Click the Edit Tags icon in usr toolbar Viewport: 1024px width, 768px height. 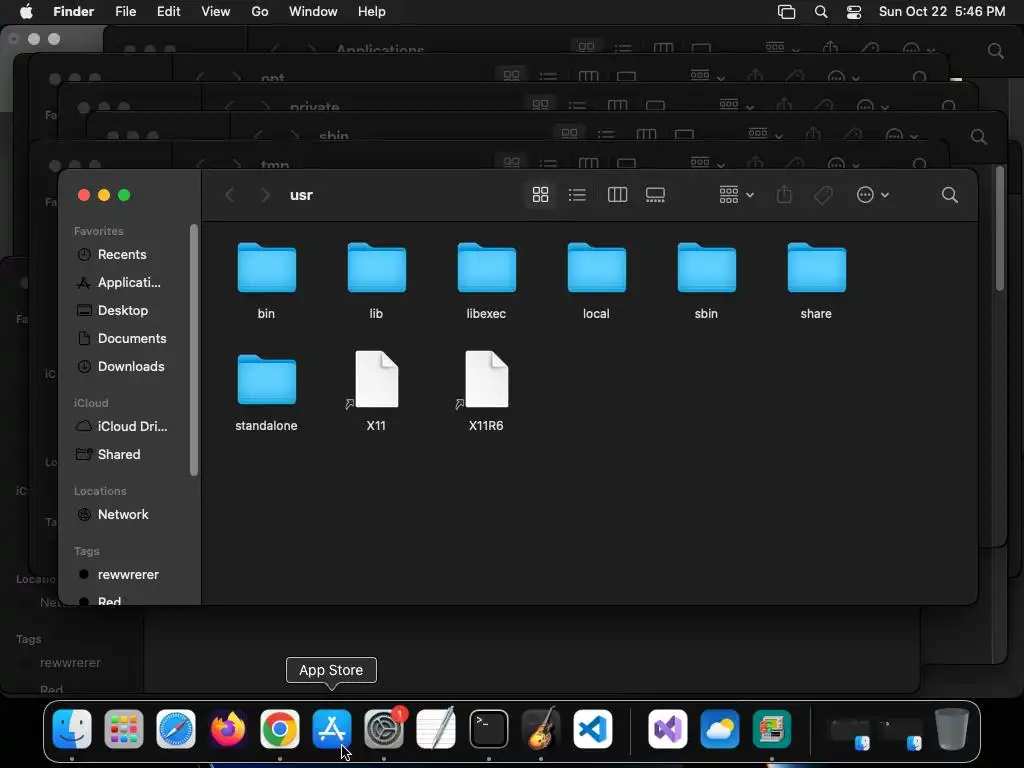824,195
